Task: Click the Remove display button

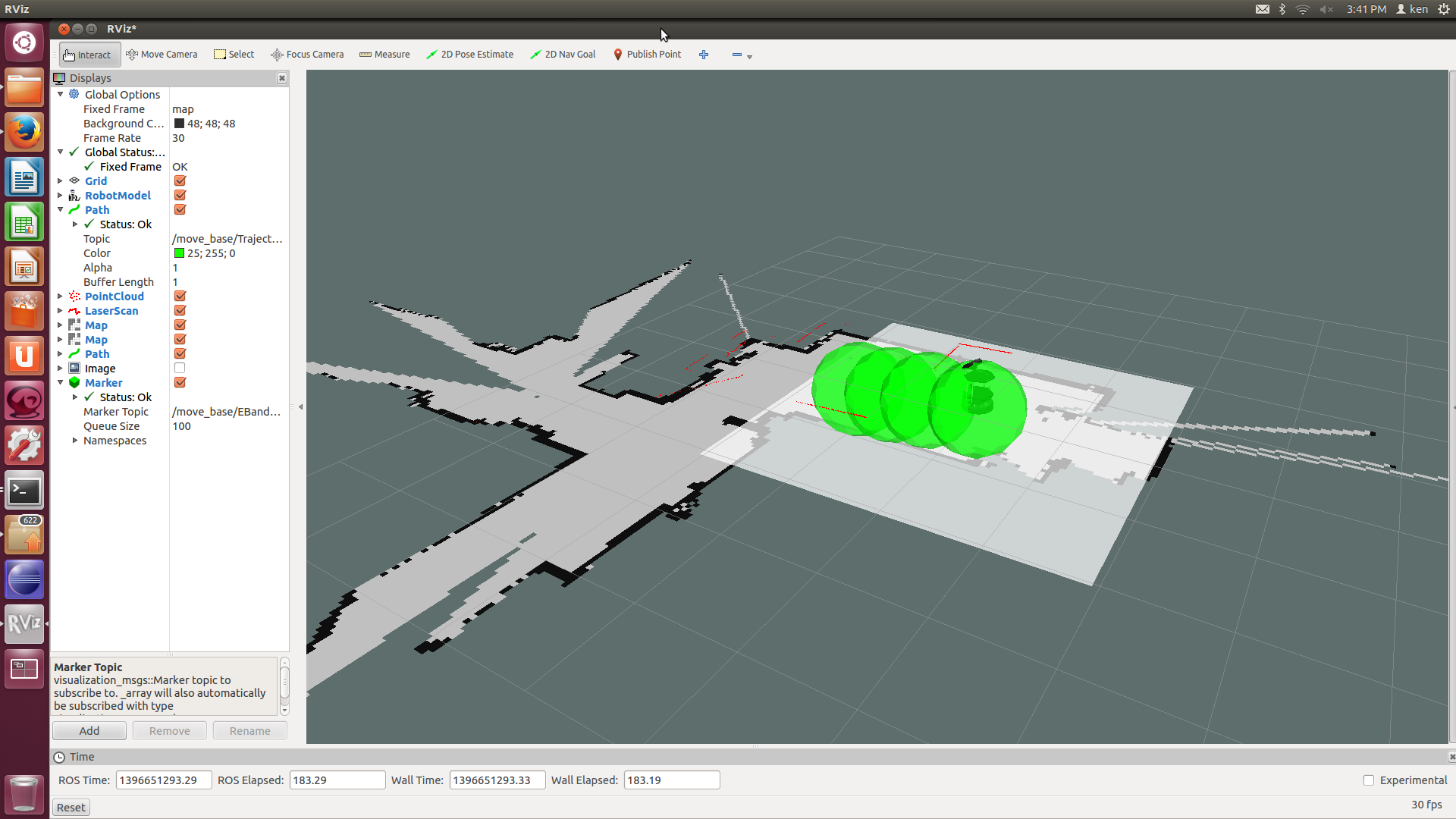Action: click(x=170, y=730)
